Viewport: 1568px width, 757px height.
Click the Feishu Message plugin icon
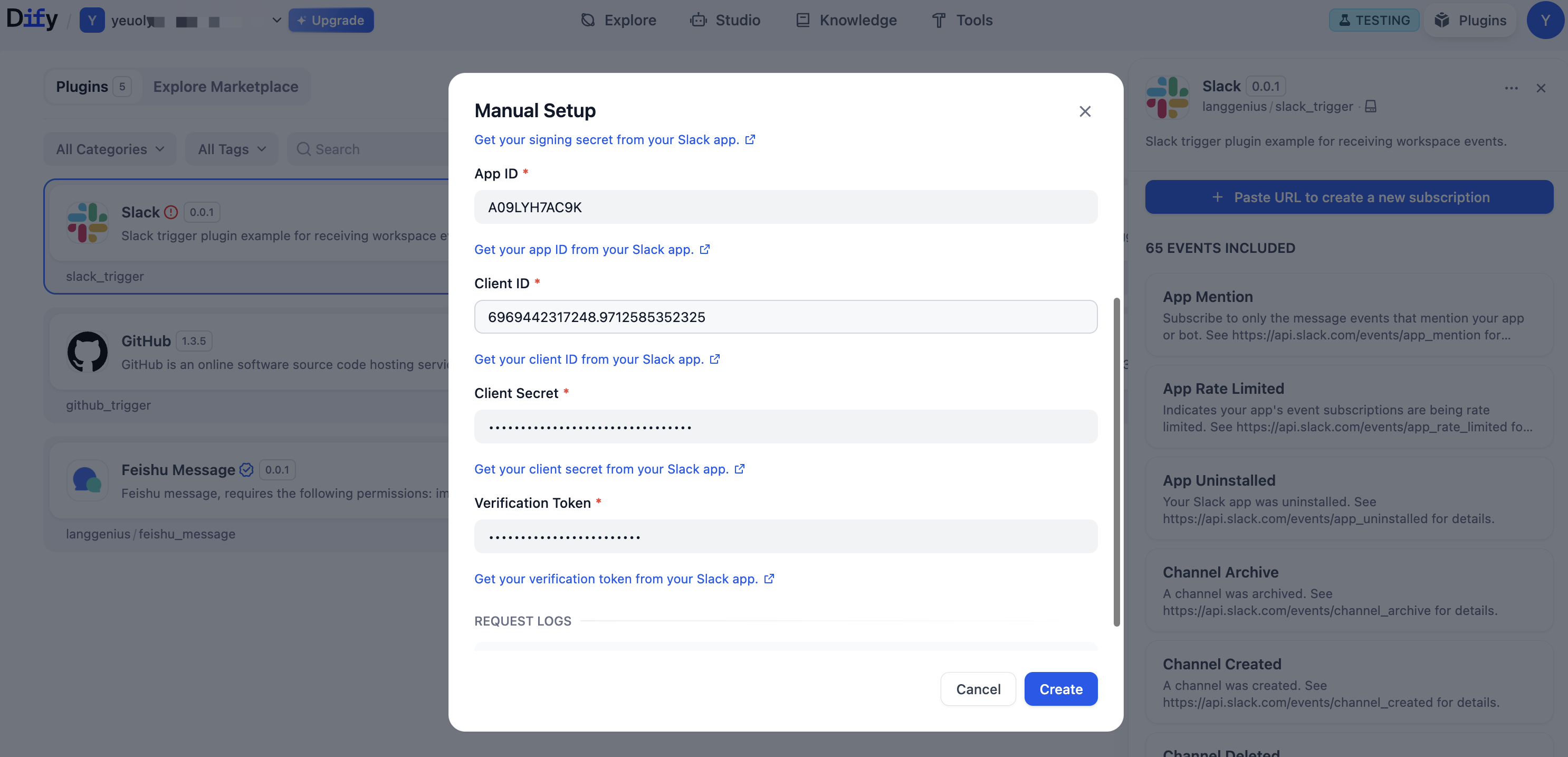pyautogui.click(x=87, y=480)
